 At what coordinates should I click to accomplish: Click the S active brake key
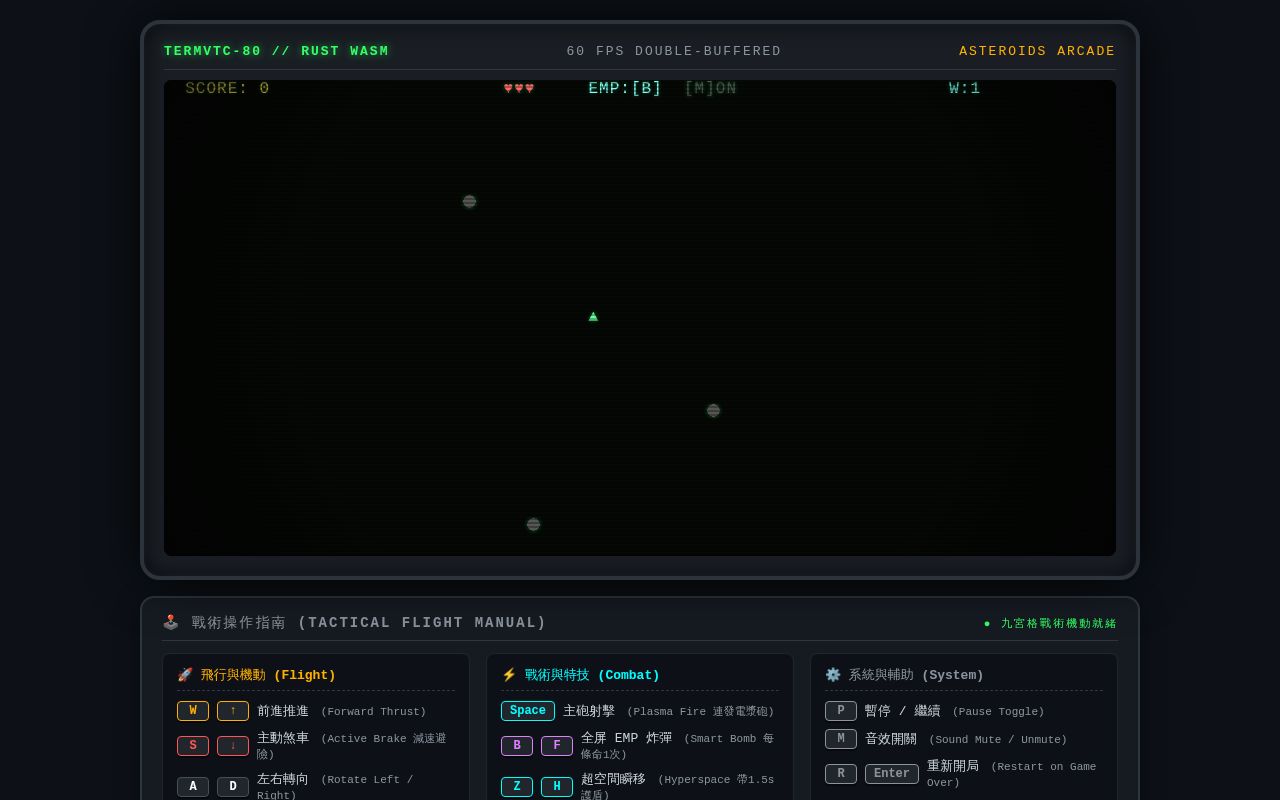[193, 746]
